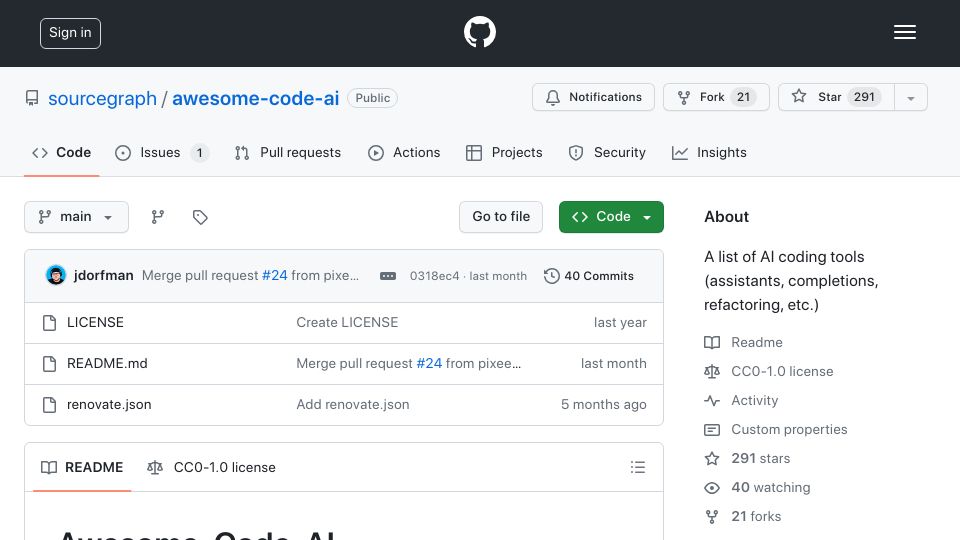Open the Readme link in About
960x540 pixels.
click(x=743, y=342)
